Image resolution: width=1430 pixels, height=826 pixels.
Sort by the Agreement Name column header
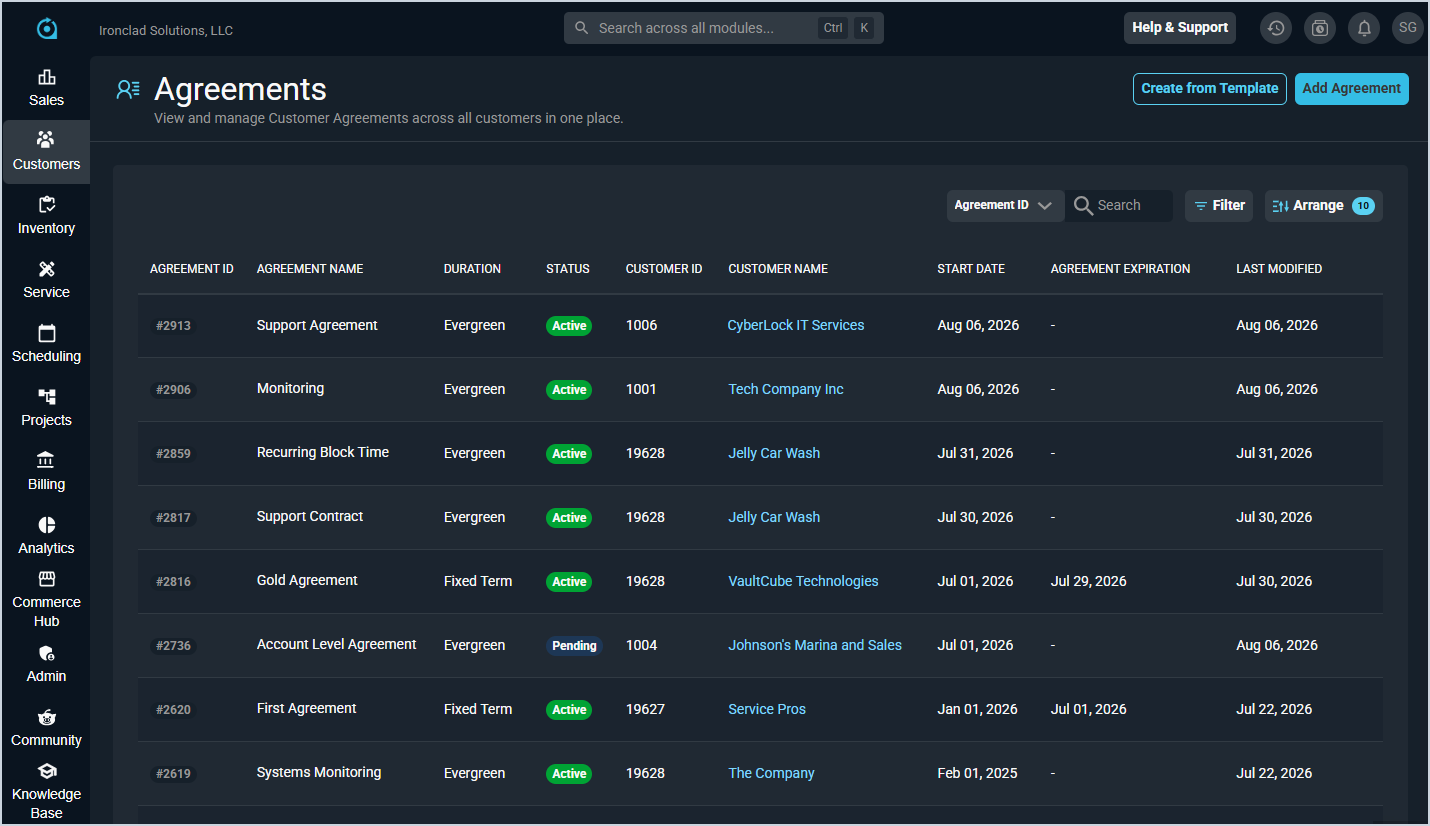point(310,269)
